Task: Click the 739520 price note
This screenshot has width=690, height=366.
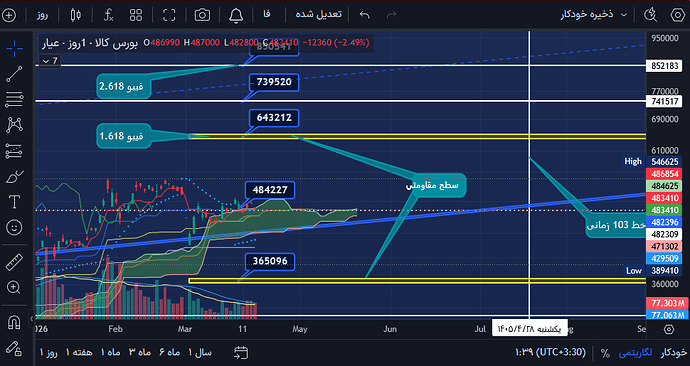Action: click(x=274, y=82)
